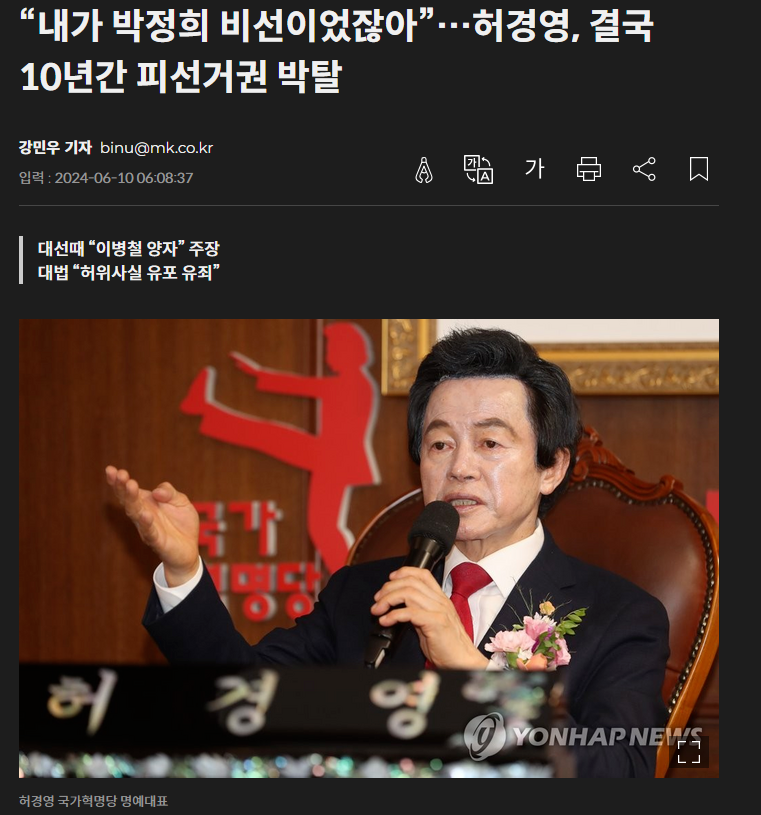Share the article using the share icon

click(x=644, y=169)
